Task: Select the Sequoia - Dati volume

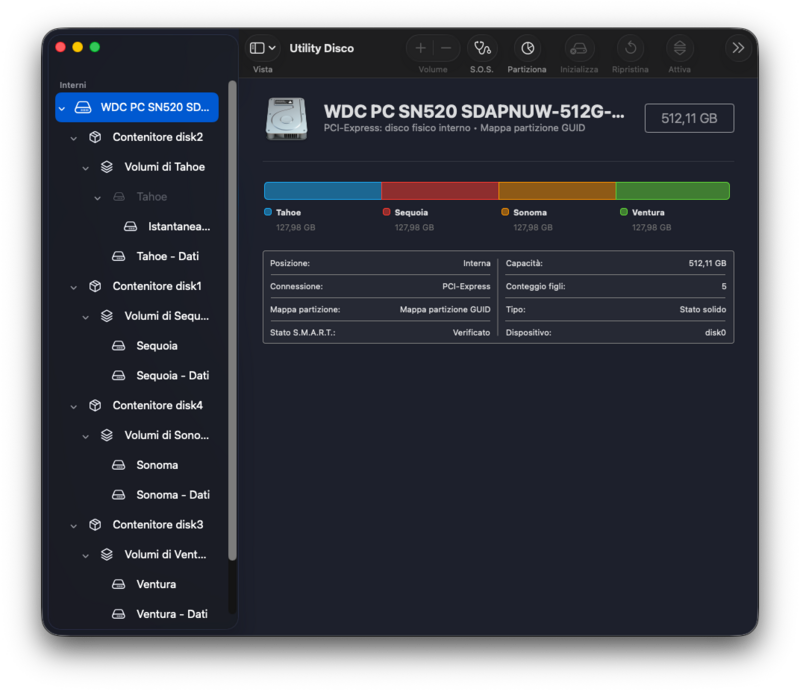Action: point(172,376)
